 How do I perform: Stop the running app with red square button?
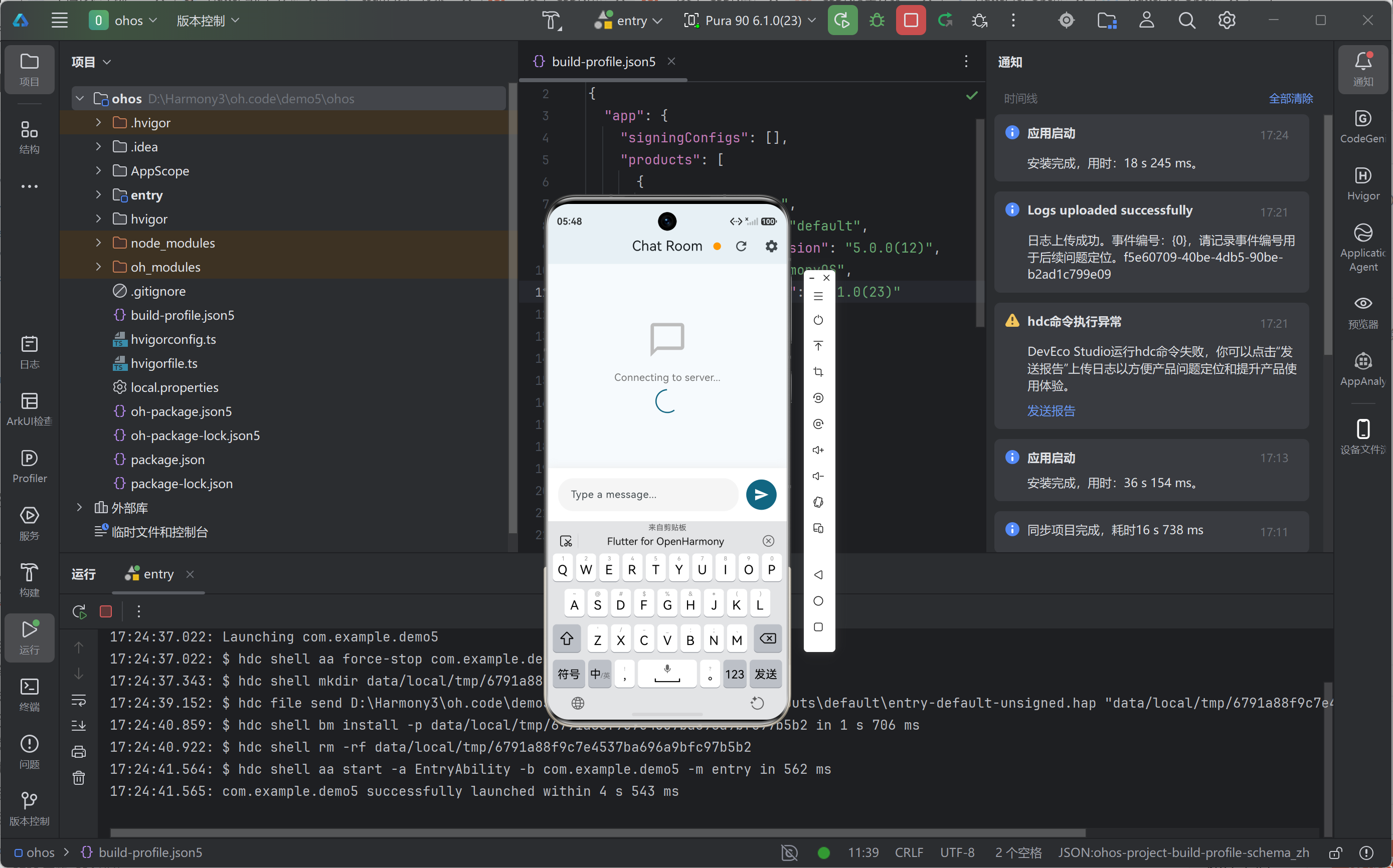pos(911,21)
